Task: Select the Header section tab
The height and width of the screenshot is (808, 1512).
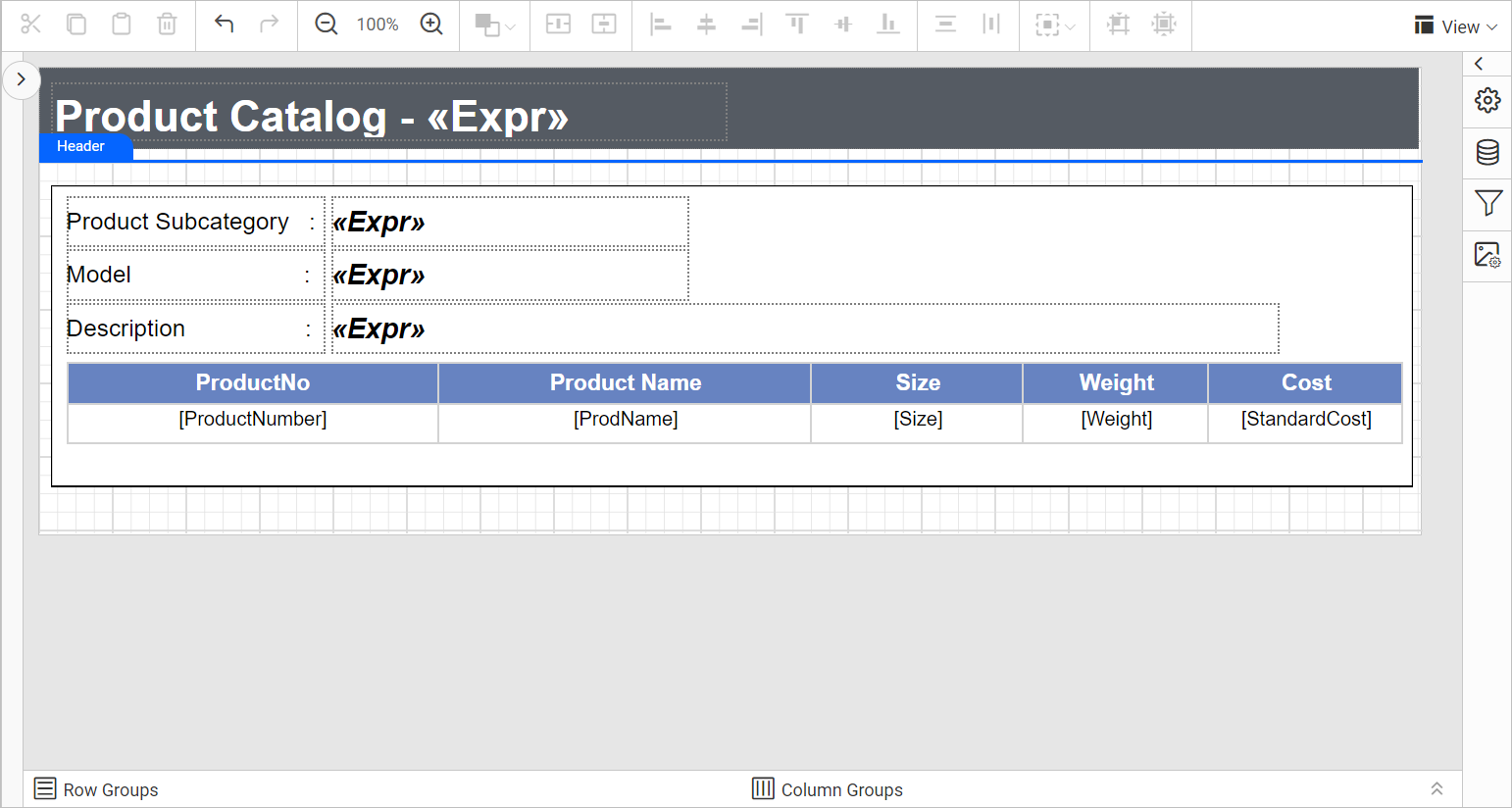Action: [x=85, y=146]
